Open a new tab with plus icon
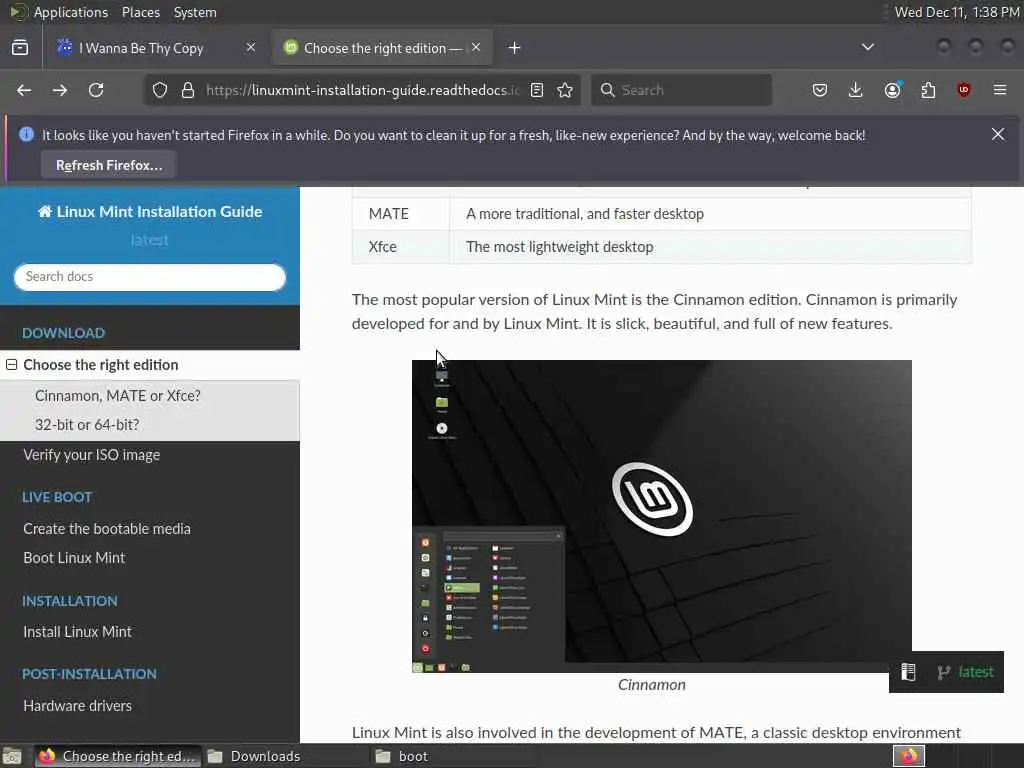Screen dimensions: 1024x768 click(x=515, y=48)
